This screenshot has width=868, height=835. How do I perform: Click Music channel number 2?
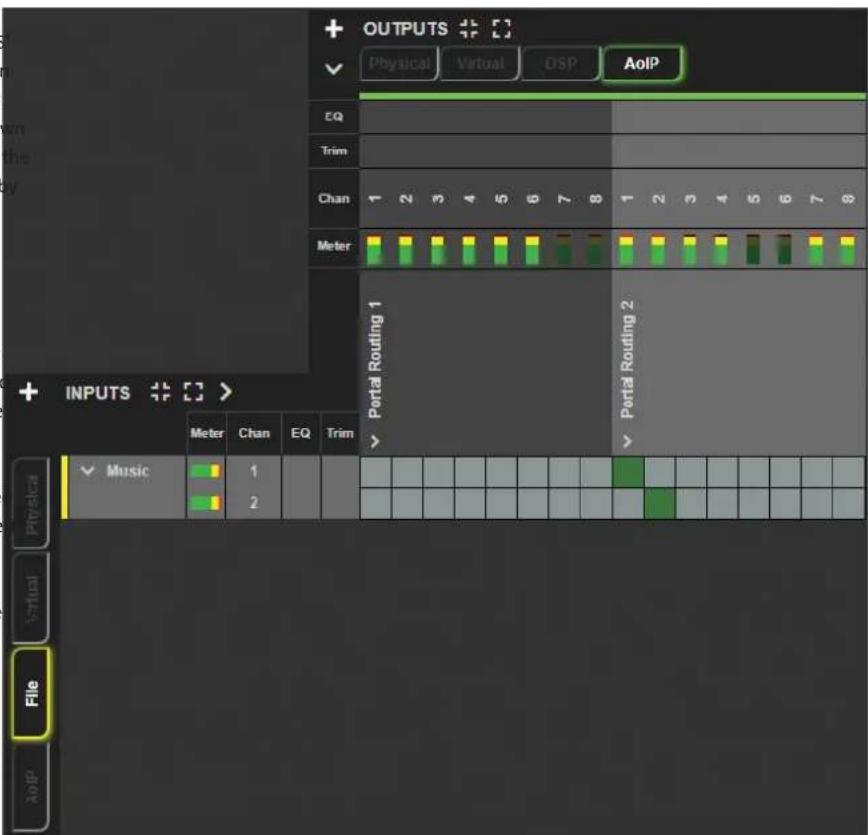pos(254,503)
